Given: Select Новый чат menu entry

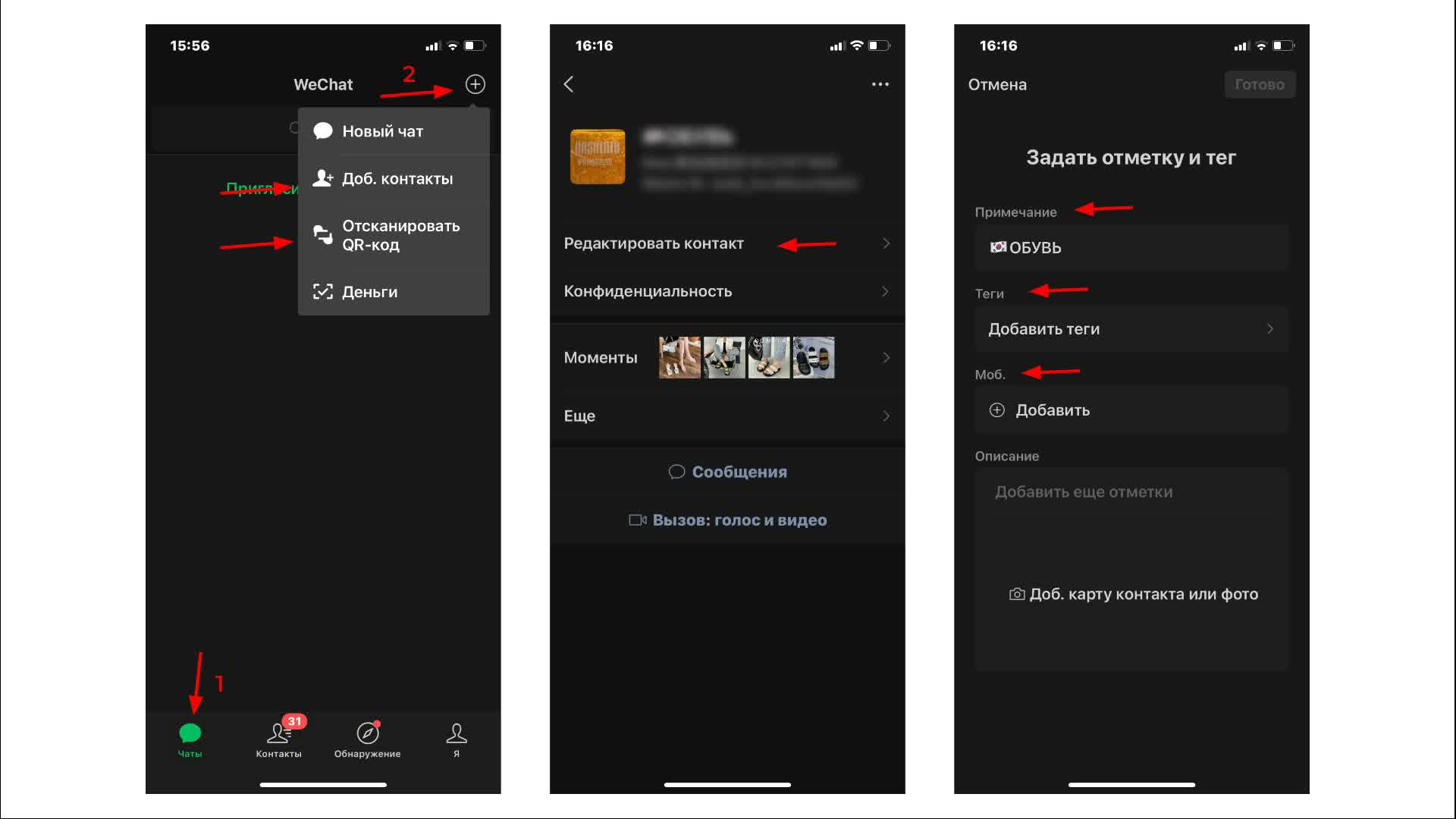Looking at the screenshot, I should click(394, 131).
